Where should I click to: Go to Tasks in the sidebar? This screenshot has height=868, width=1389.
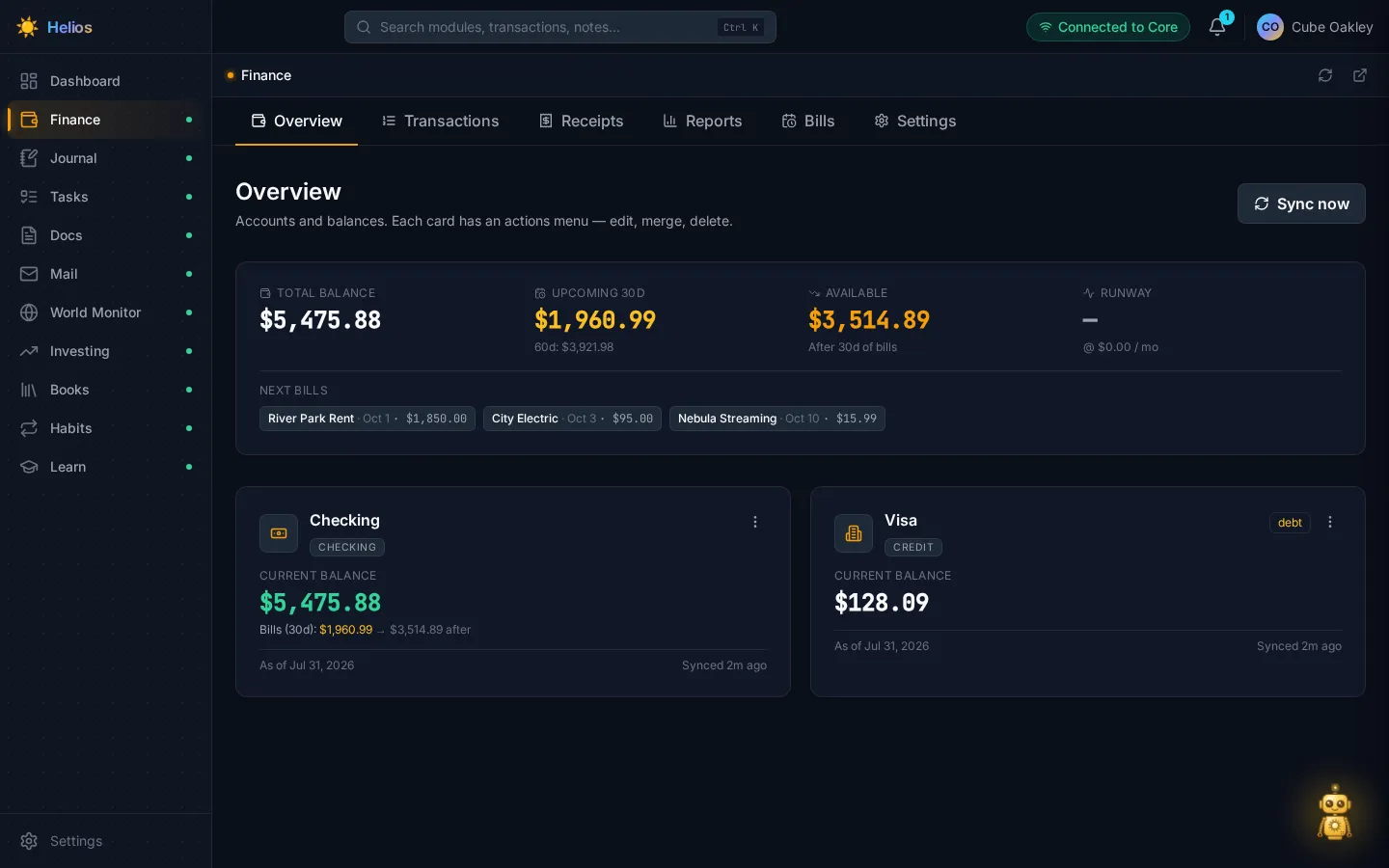pyautogui.click(x=106, y=197)
